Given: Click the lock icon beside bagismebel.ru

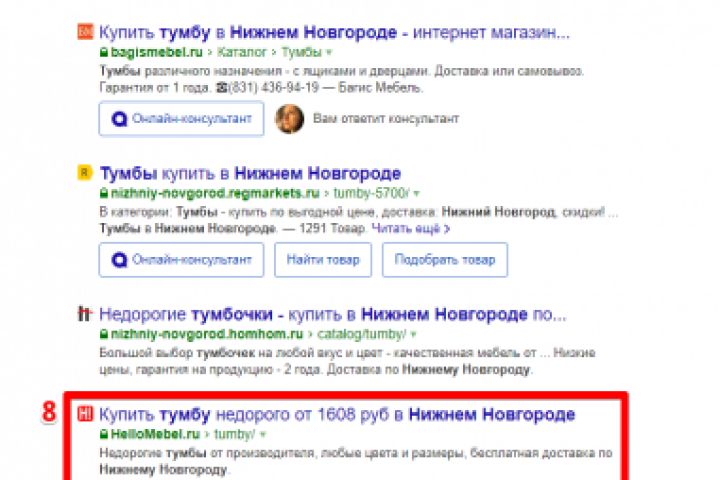Looking at the screenshot, I should [104, 52].
